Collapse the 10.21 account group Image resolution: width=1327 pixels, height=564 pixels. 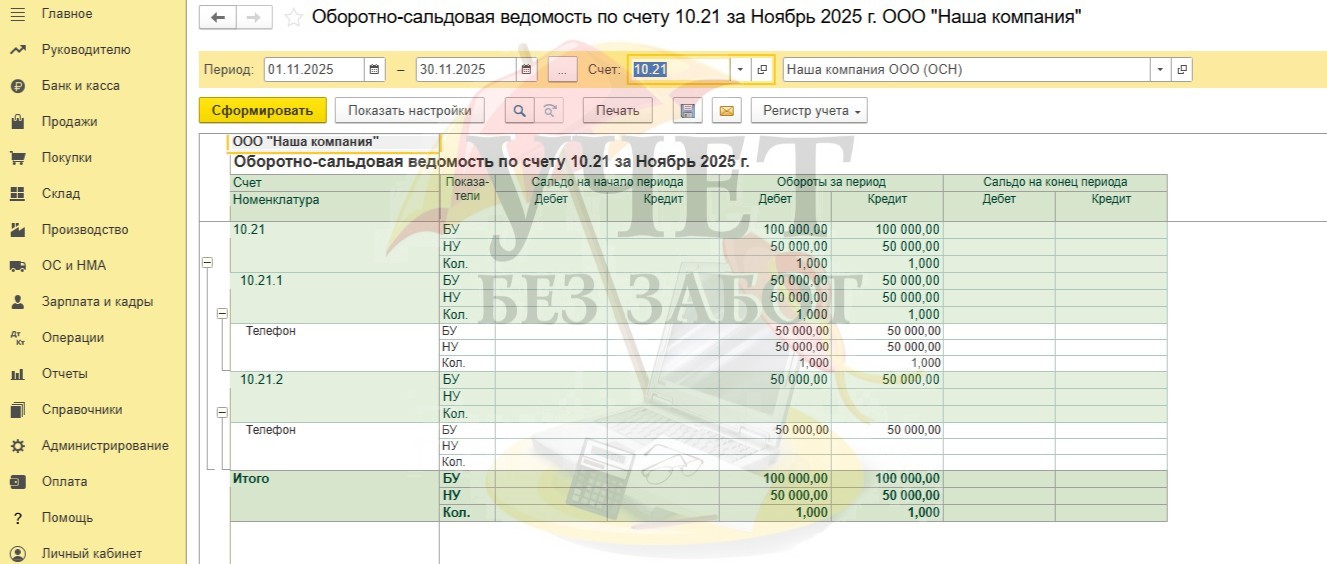(207, 262)
